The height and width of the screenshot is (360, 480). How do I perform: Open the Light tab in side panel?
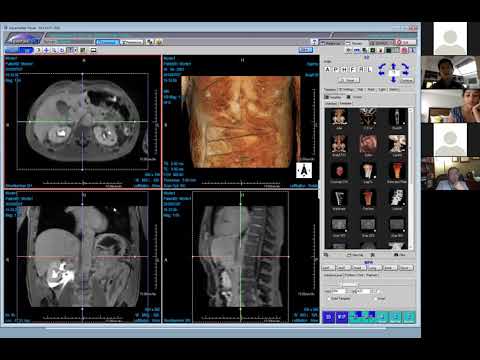382,90
